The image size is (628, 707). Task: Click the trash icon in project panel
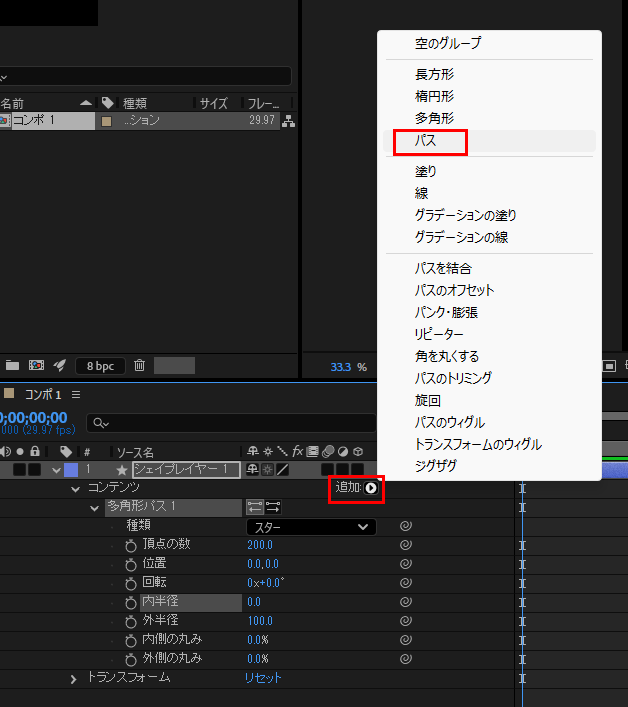point(140,365)
